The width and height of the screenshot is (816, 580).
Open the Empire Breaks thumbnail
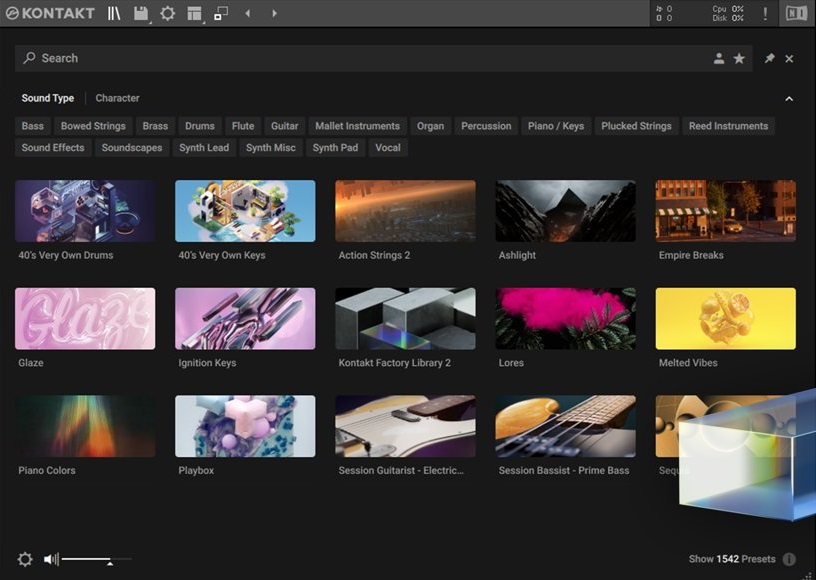725,211
